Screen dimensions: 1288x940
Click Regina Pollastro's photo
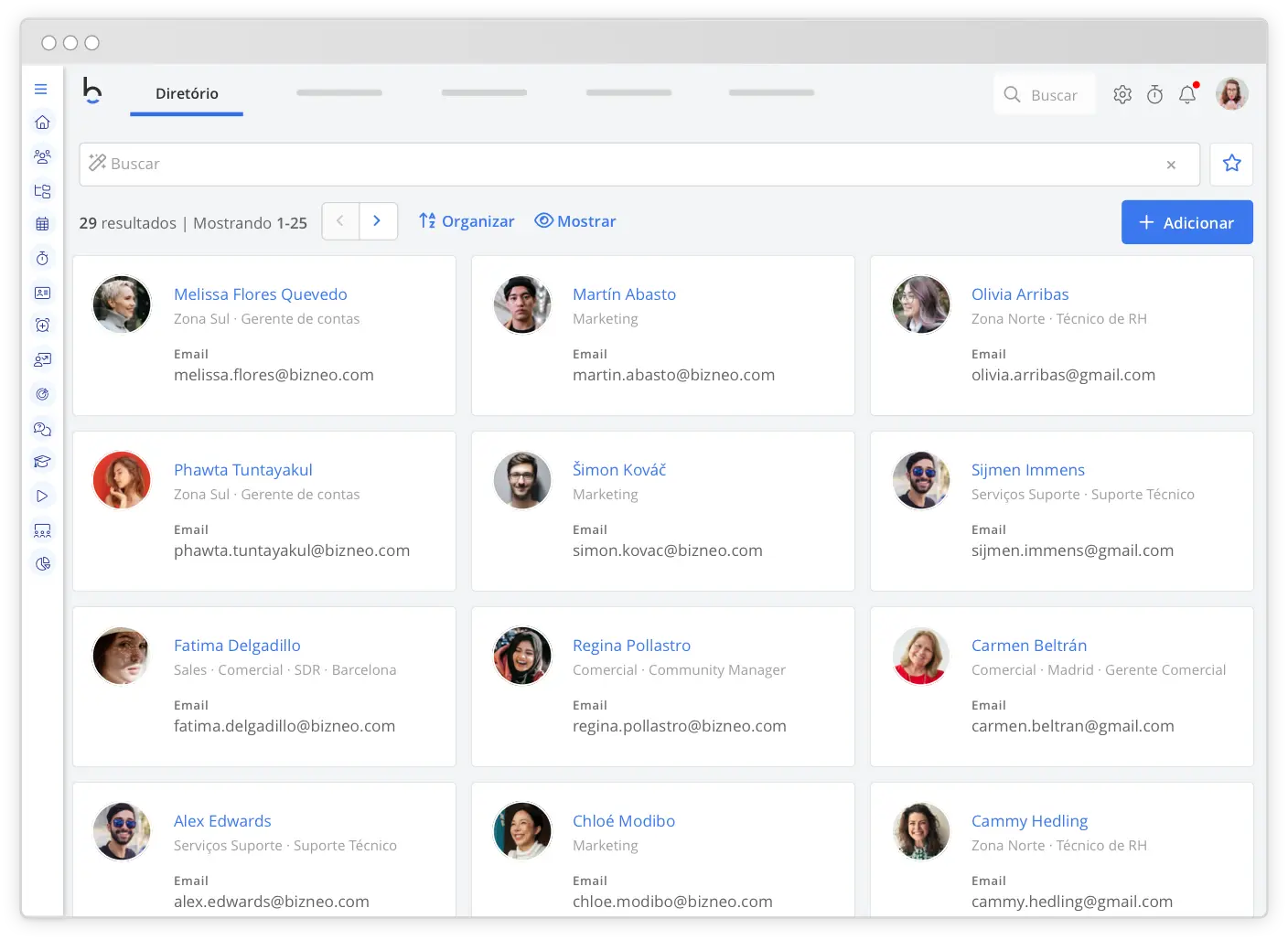[522, 656]
